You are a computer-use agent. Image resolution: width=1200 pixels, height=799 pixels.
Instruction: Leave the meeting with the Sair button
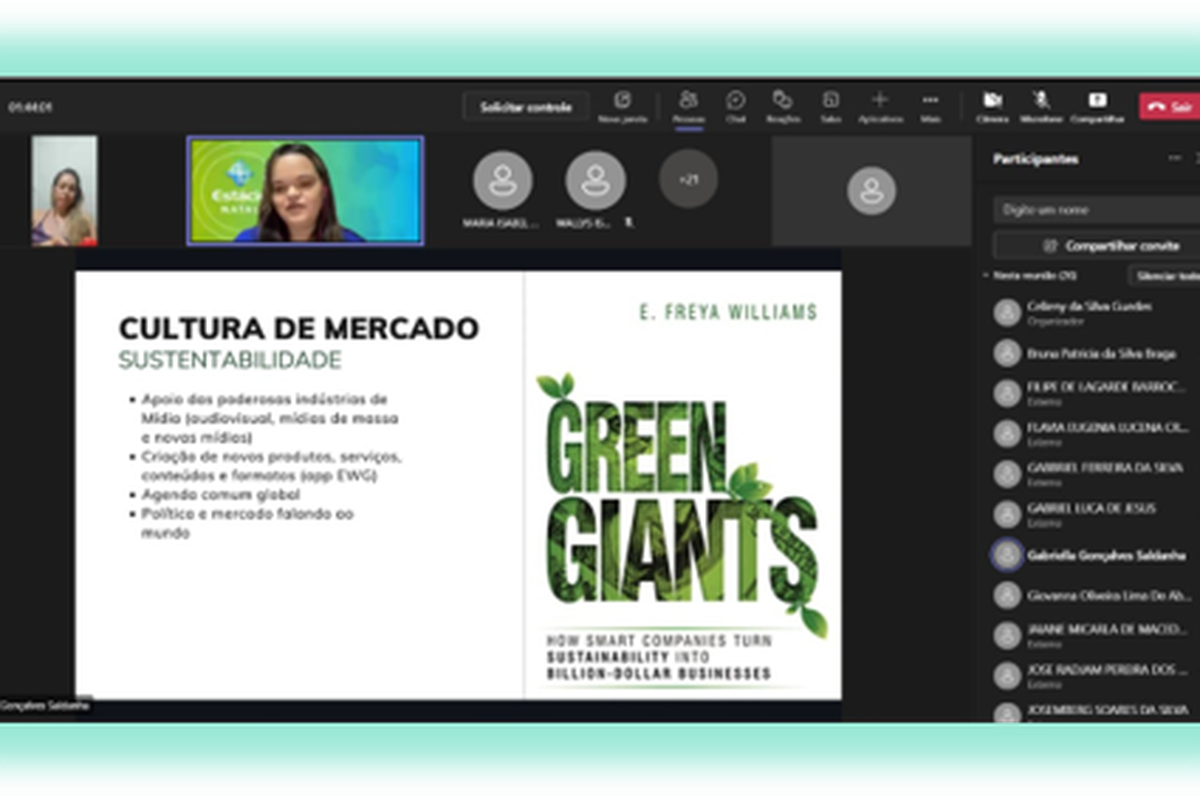[x=1169, y=106]
